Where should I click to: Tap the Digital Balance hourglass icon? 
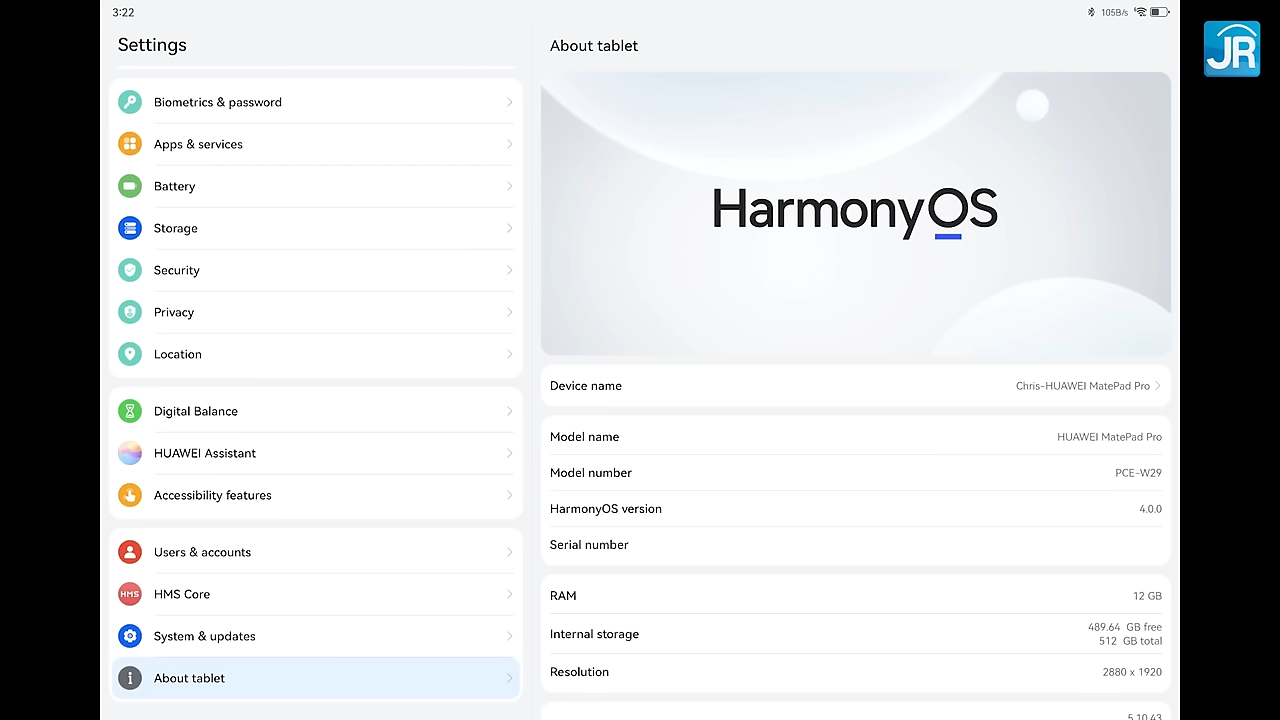point(130,411)
